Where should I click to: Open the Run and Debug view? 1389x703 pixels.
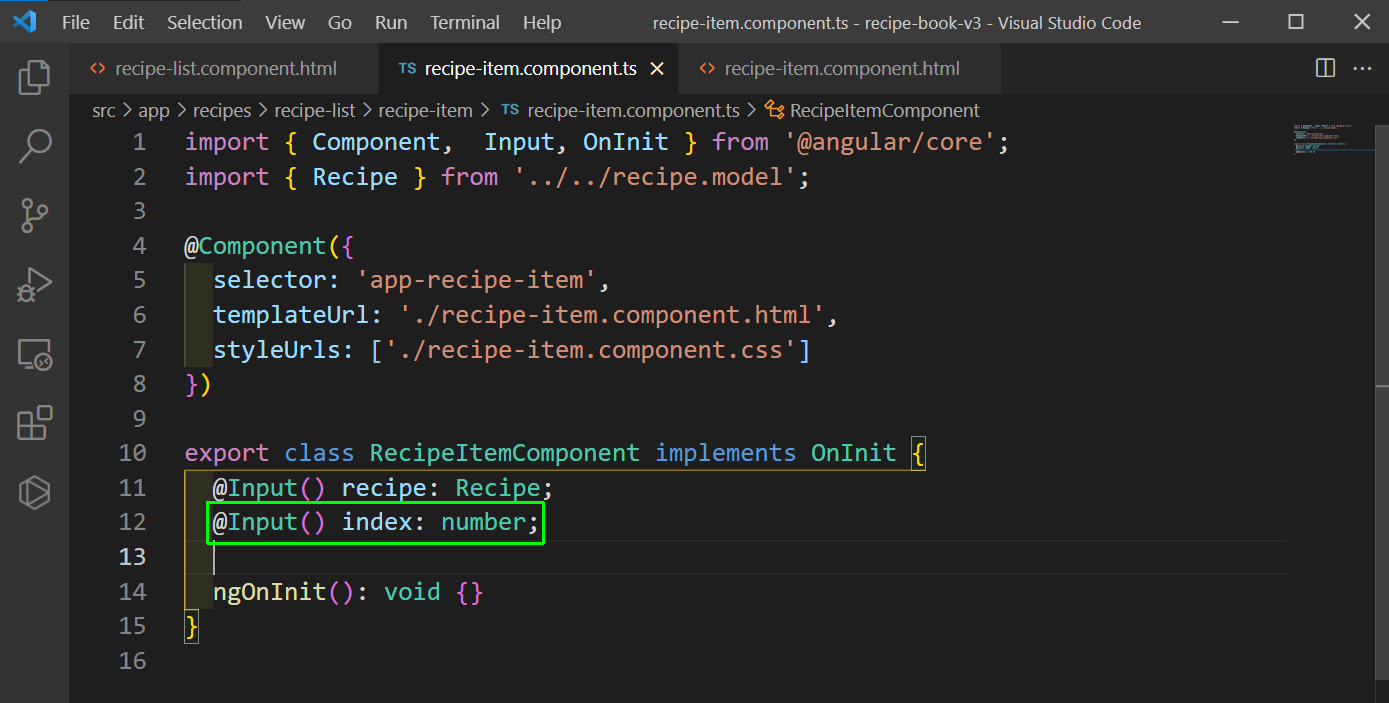click(34, 285)
